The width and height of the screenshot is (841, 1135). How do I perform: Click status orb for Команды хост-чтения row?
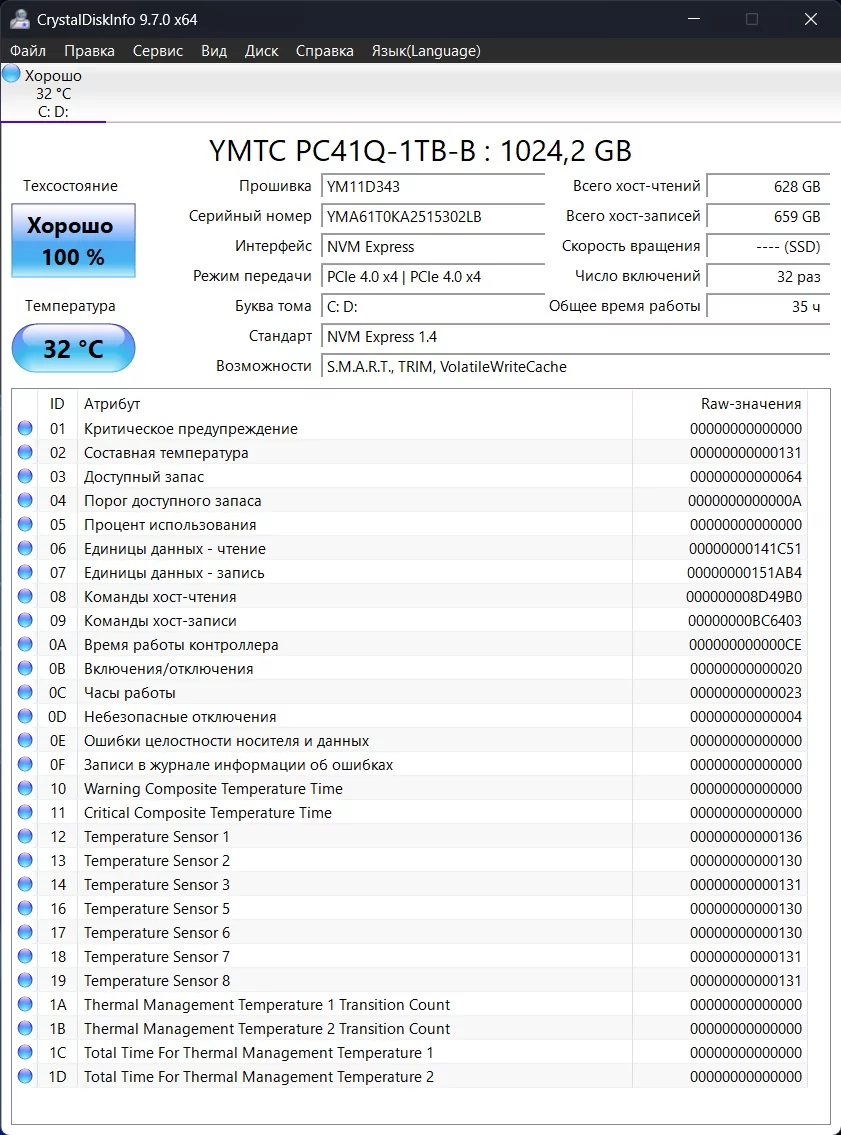(x=25, y=596)
